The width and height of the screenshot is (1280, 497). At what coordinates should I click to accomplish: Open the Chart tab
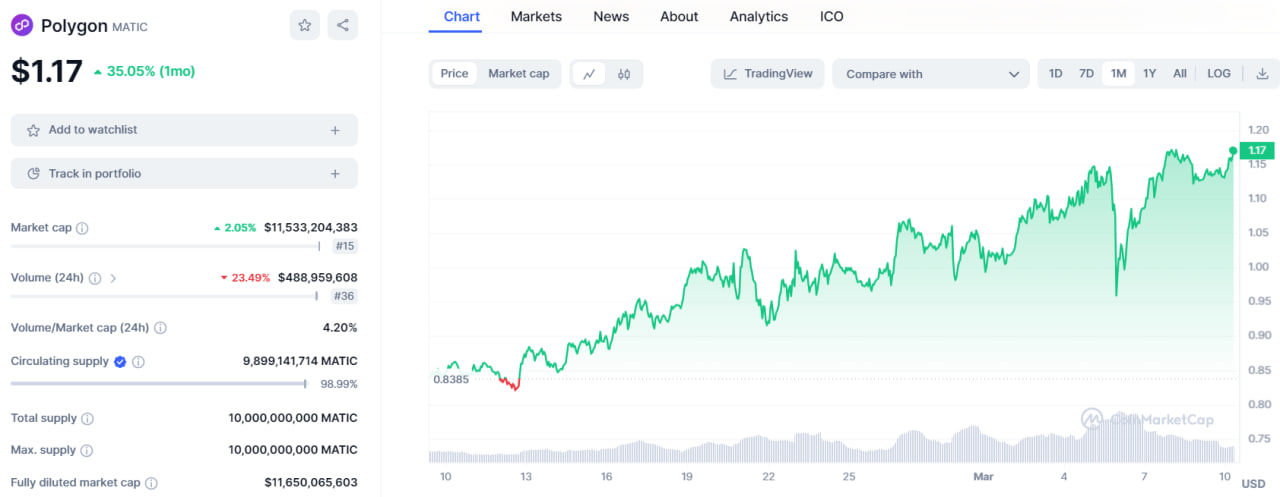pyautogui.click(x=462, y=16)
